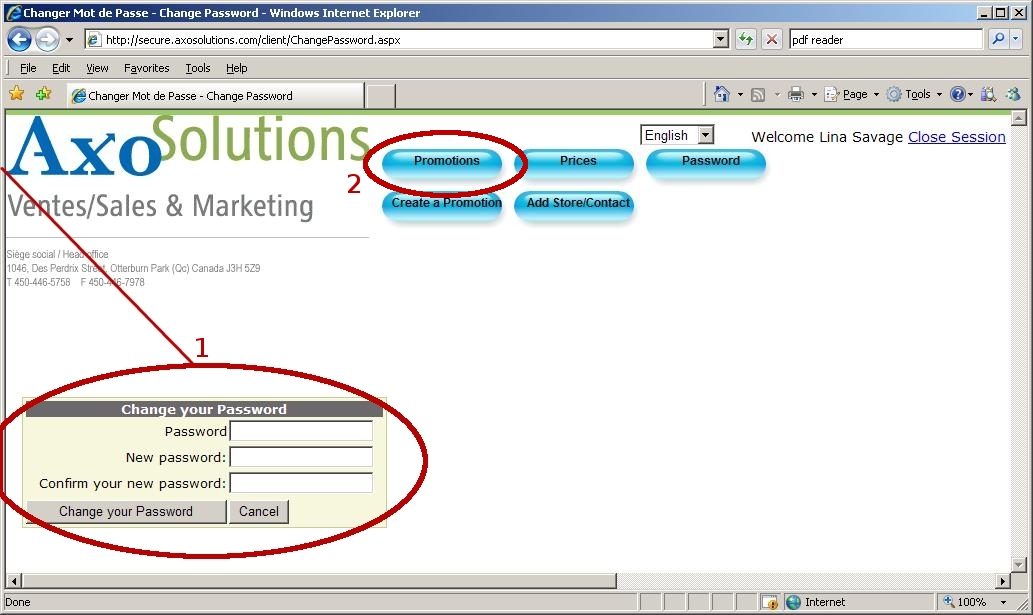
Task: Click the Add to Favorites icon
Action: 43,94
